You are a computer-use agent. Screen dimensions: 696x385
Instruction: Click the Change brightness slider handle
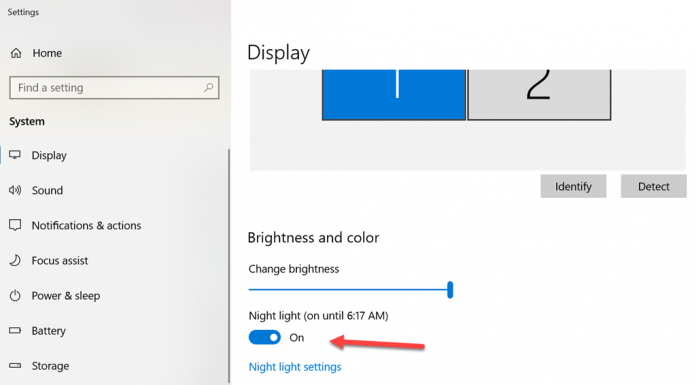pyautogui.click(x=450, y=290)
